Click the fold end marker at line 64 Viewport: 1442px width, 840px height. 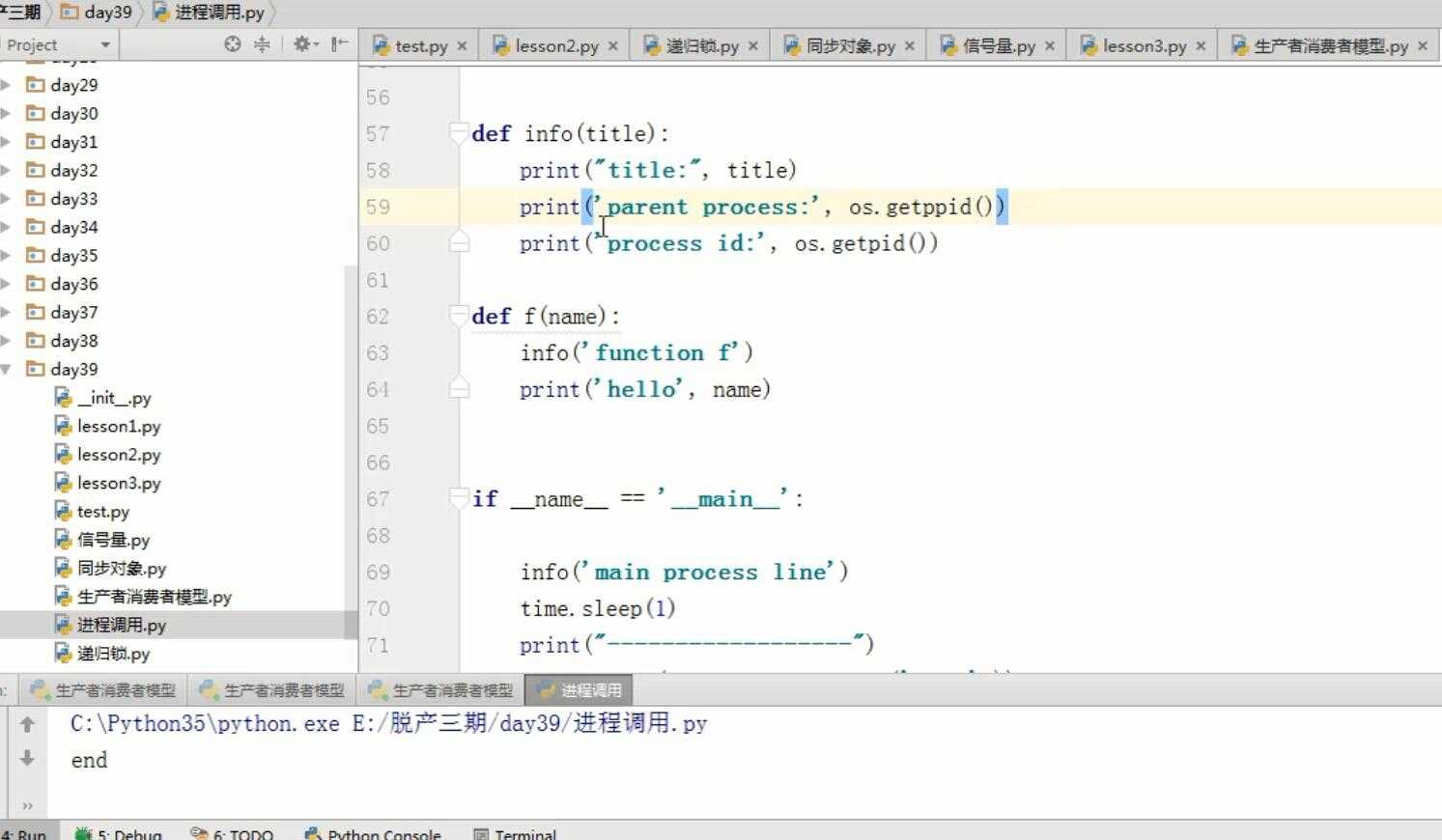(459, 388)
